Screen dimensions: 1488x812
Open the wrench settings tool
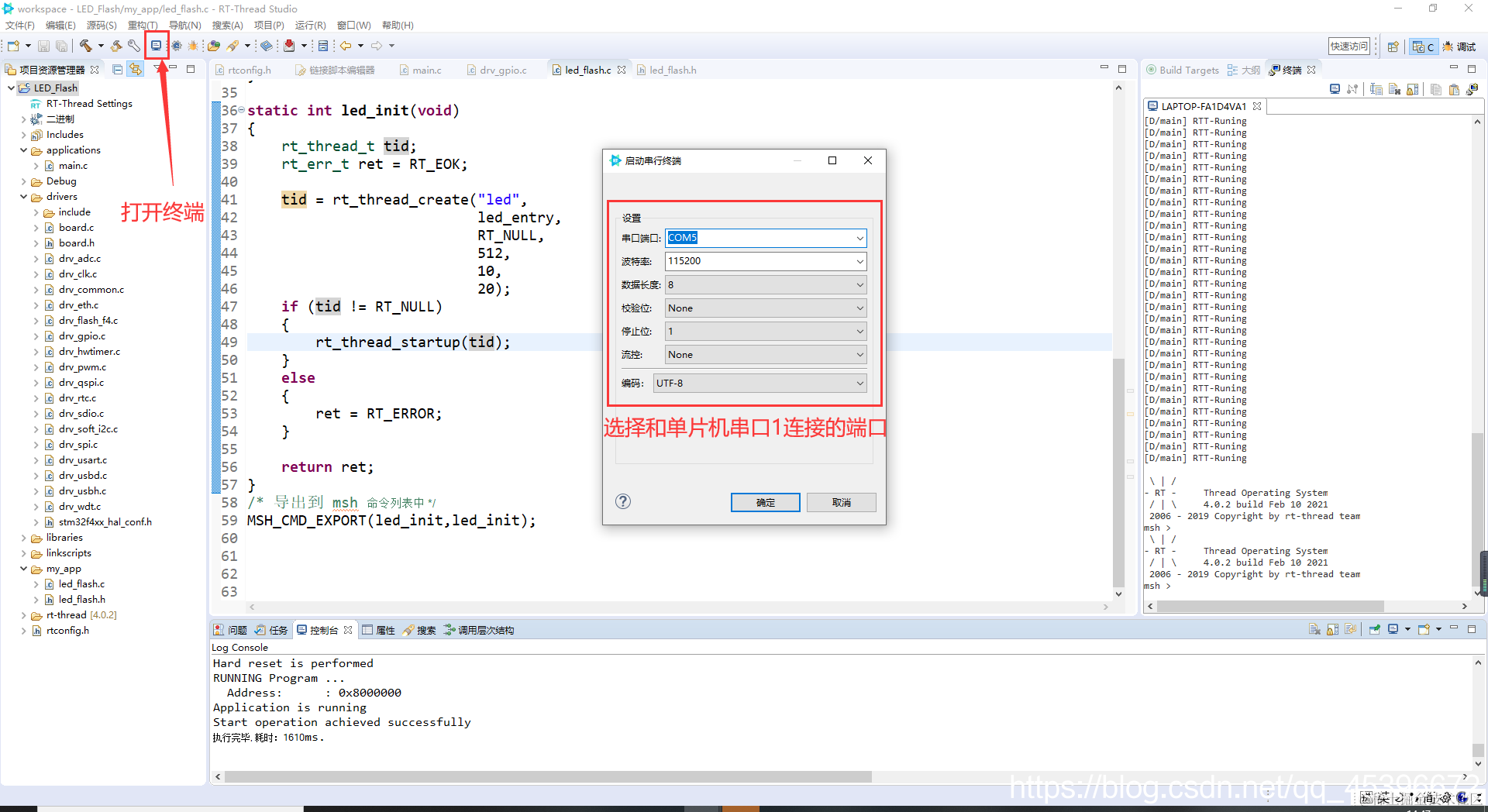point(133,46)
